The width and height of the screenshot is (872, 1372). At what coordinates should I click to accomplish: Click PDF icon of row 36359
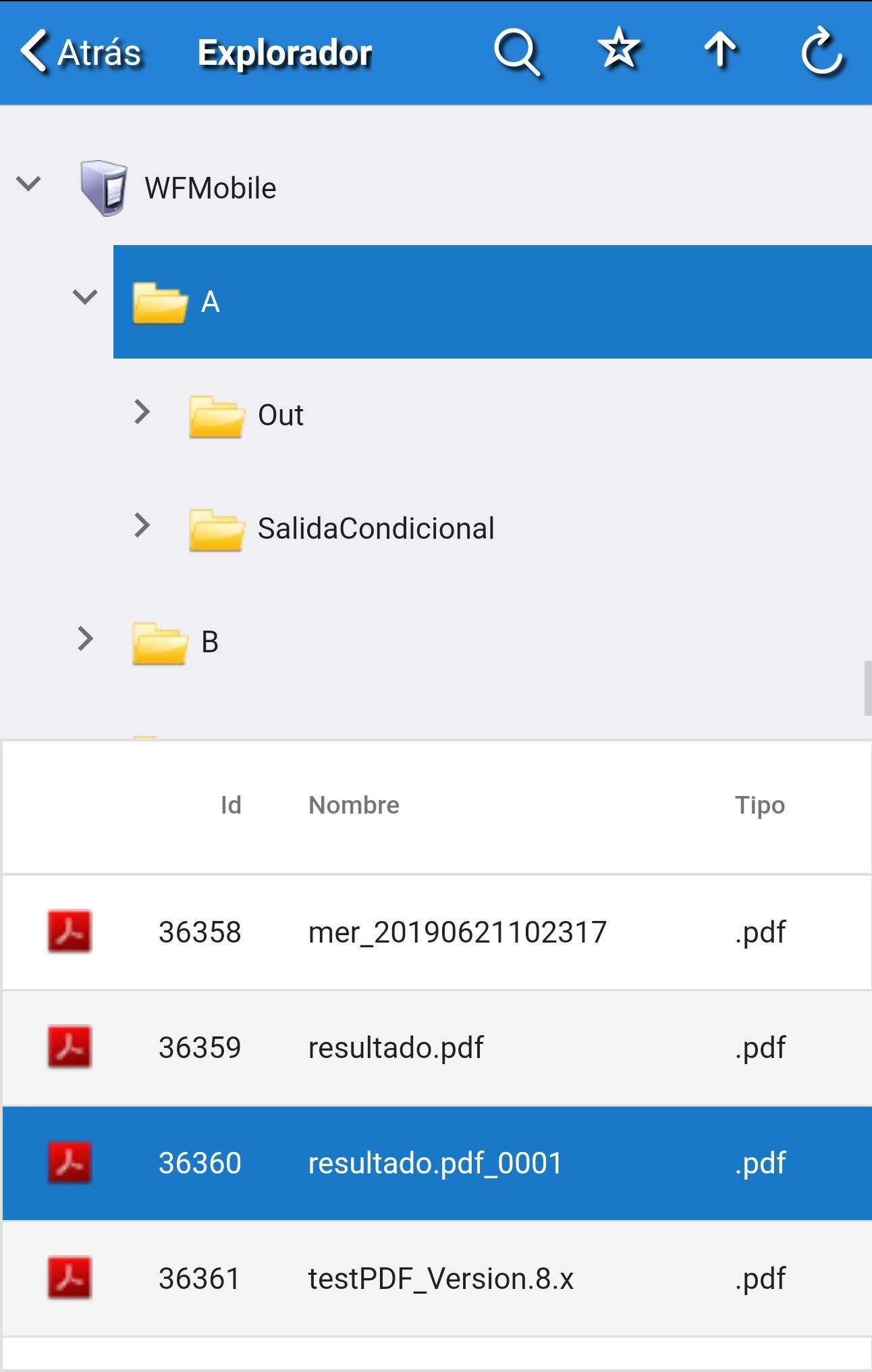[x=70, y=1047]
